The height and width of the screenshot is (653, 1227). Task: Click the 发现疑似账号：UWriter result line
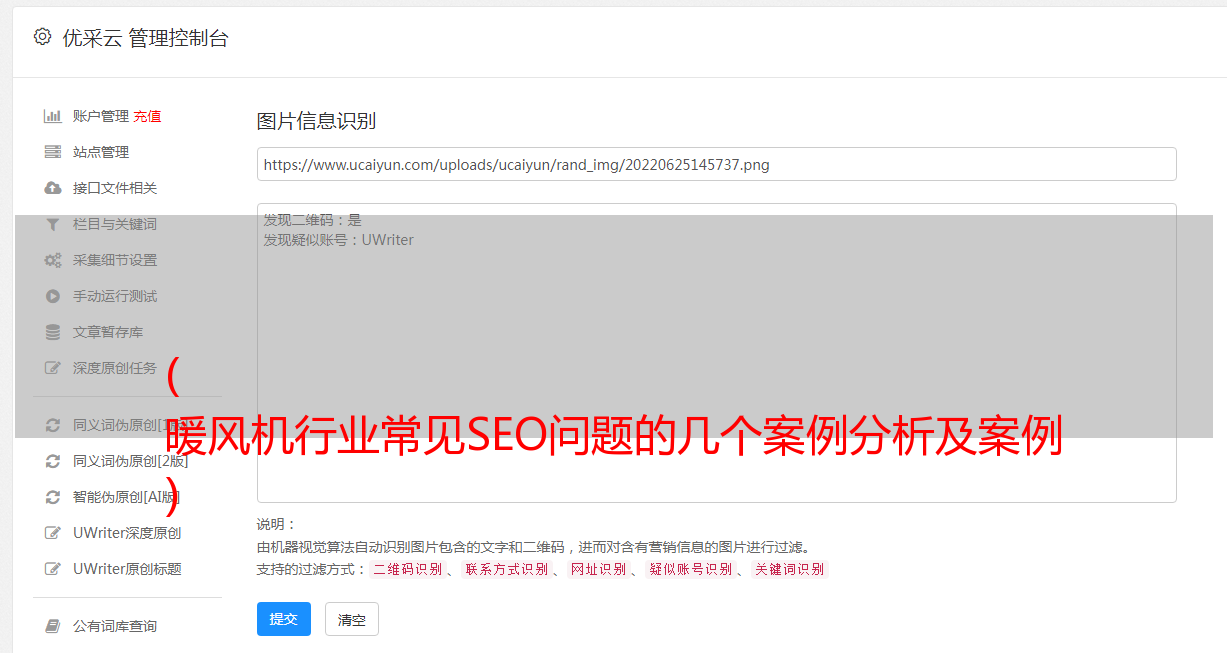pyautogui.click(x=338, y=240)
